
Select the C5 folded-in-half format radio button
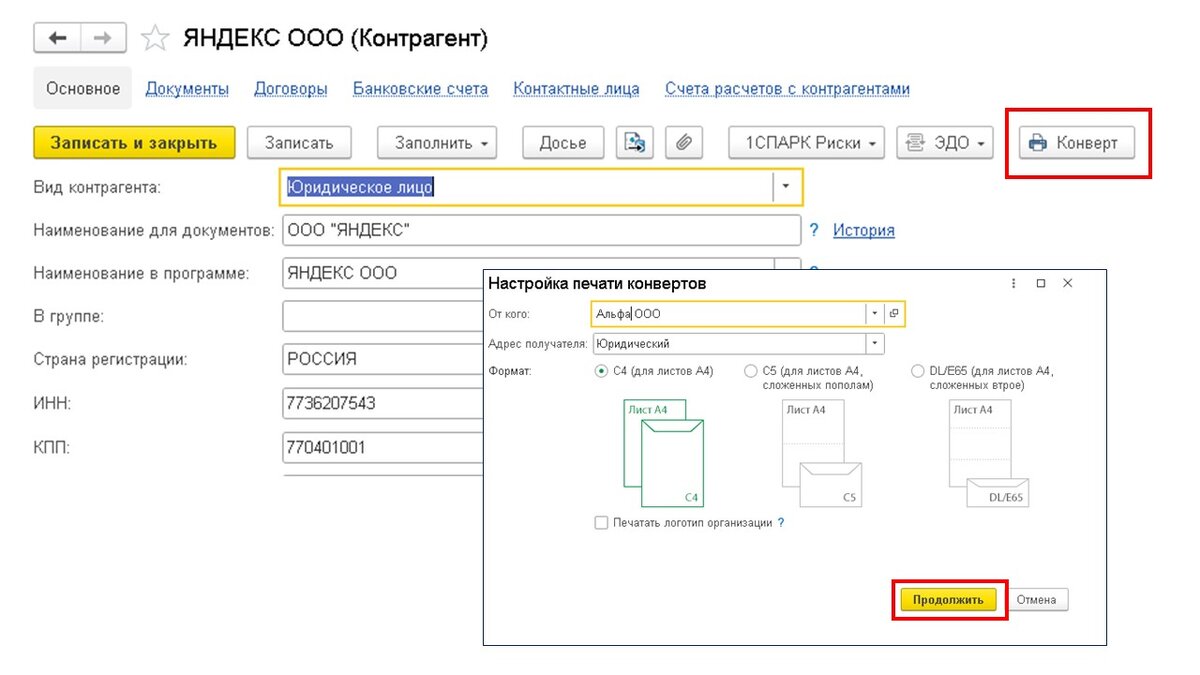tap(751, 371)
